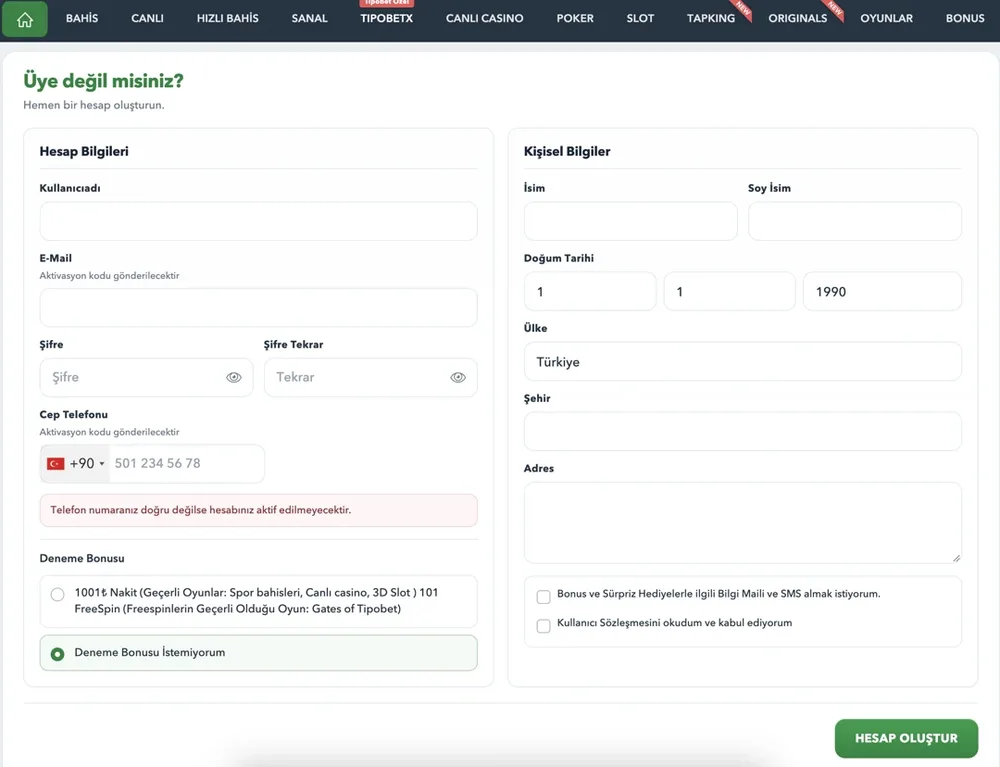Click the 'Üye değil misiniz?' heading
This screenshot has width=1000, height=767.
pos(103,81)
